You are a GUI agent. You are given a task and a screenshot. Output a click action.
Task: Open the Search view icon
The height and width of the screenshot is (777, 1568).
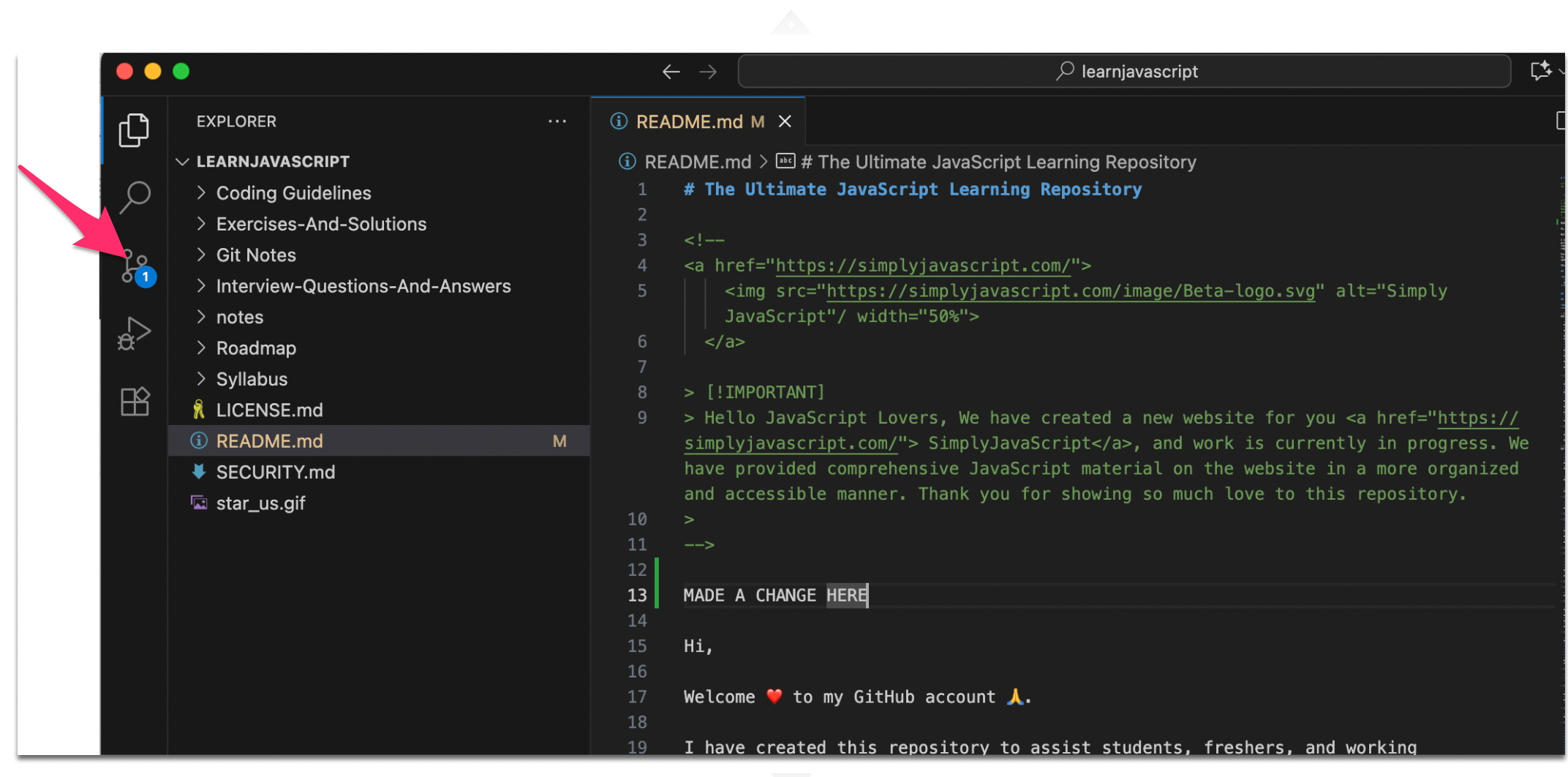coord(135,196)
